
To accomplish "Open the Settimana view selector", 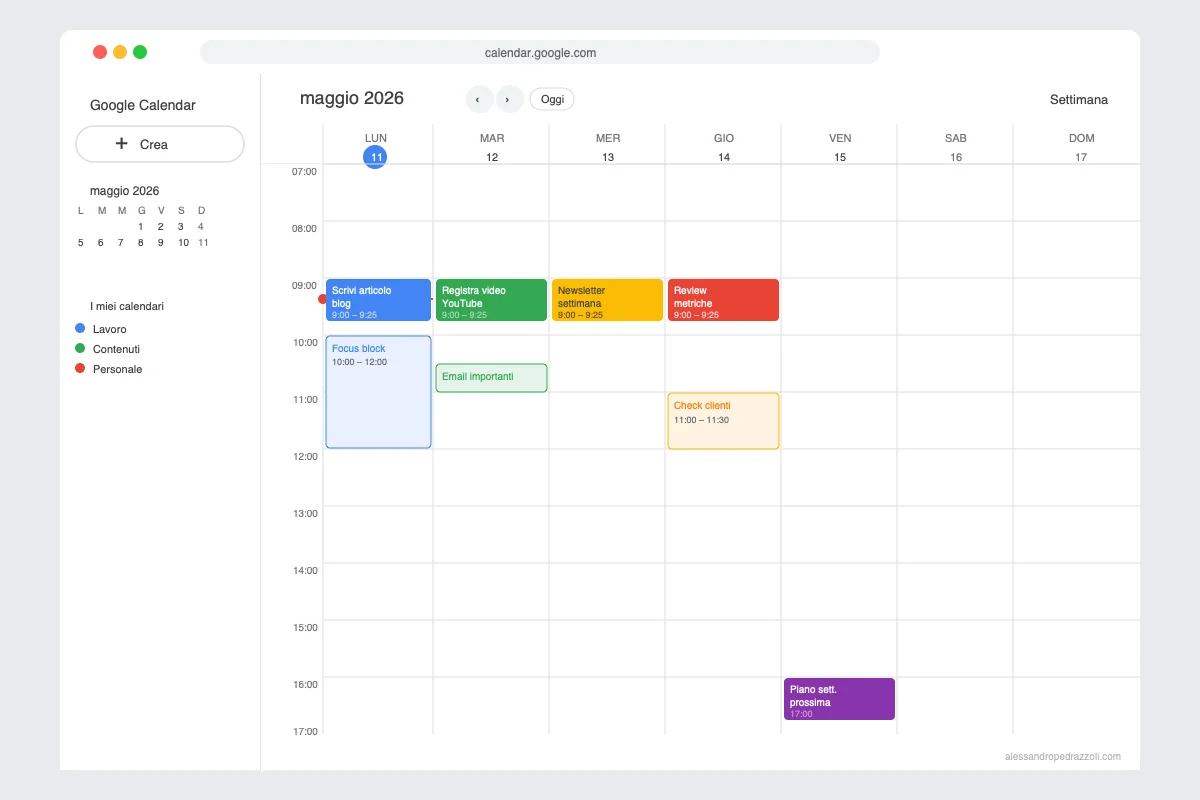I will 1079,99.
